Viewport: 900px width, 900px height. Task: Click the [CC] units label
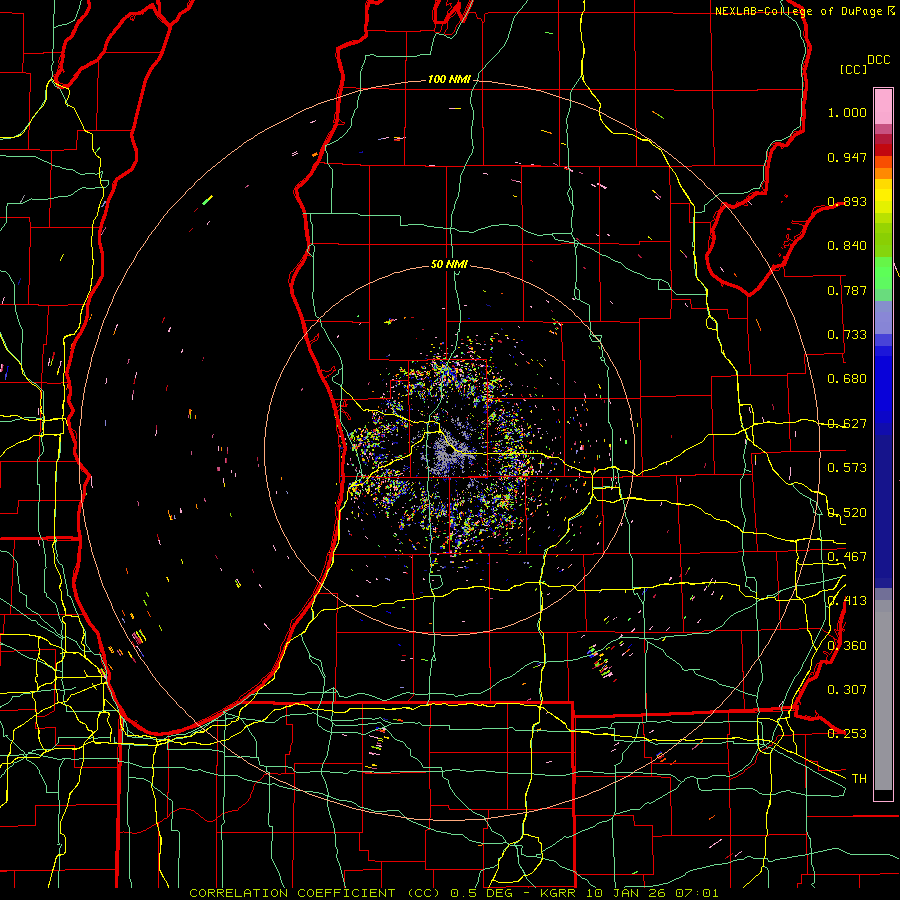(x=854, y=69)
